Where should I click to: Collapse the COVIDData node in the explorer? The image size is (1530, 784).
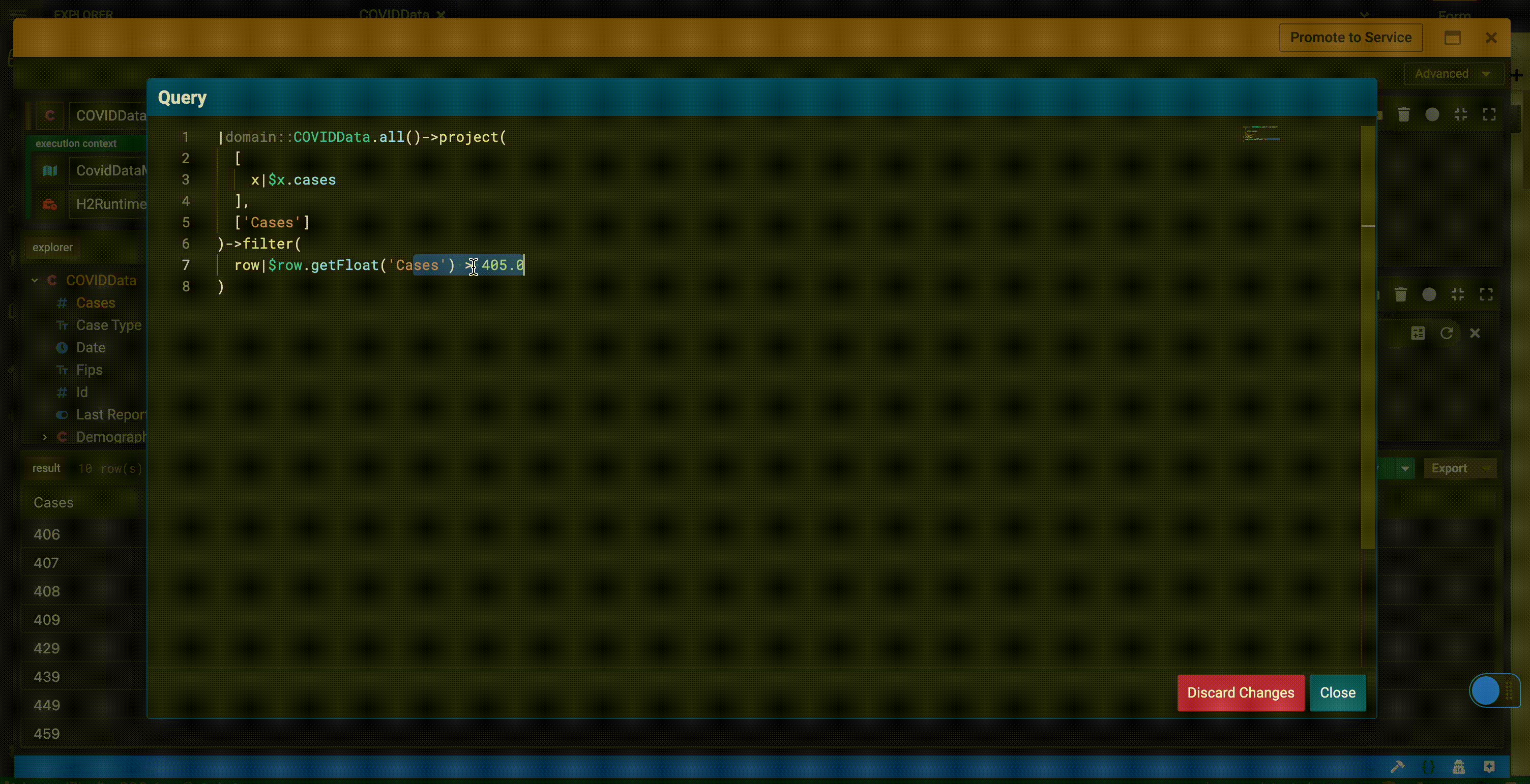point(34,280)
